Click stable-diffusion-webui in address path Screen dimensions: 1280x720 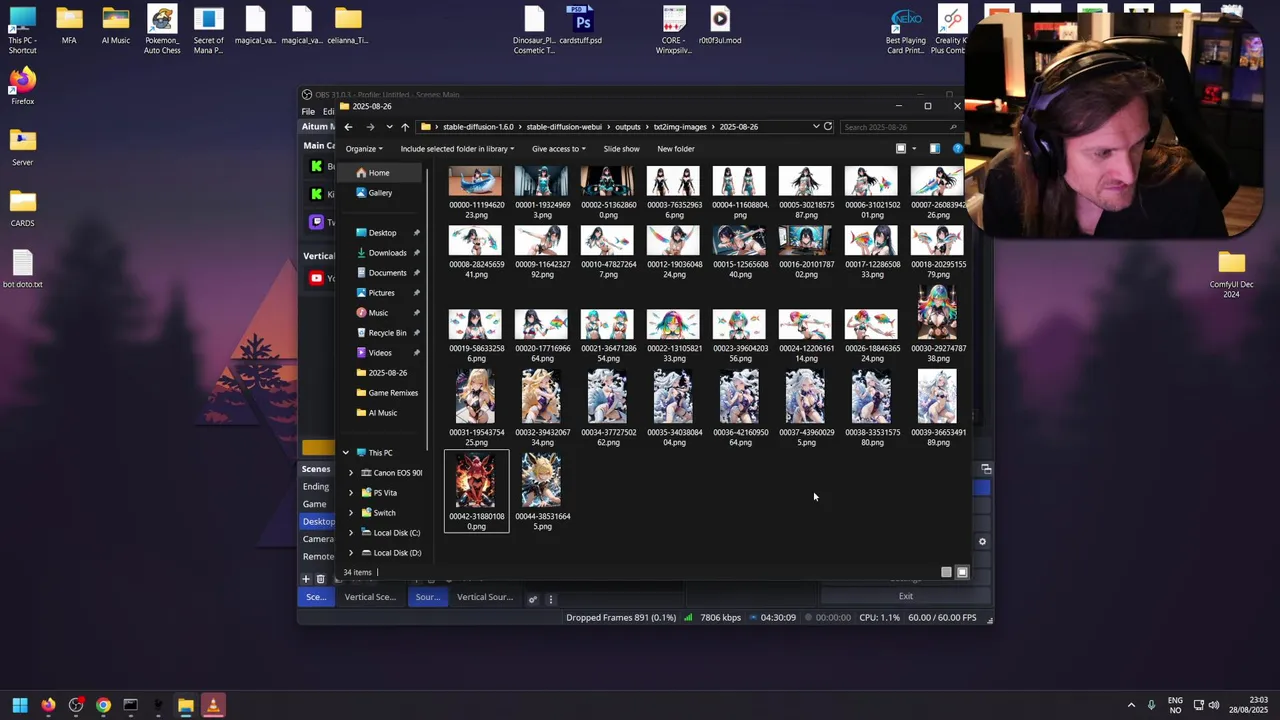click(x=564, y=127)
